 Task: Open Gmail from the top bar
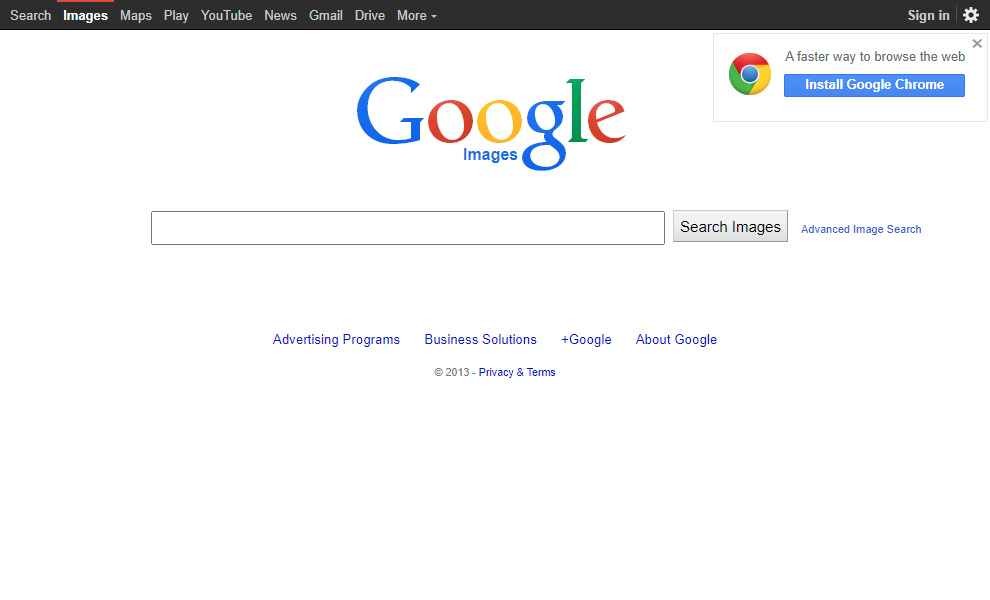point(326,16)
